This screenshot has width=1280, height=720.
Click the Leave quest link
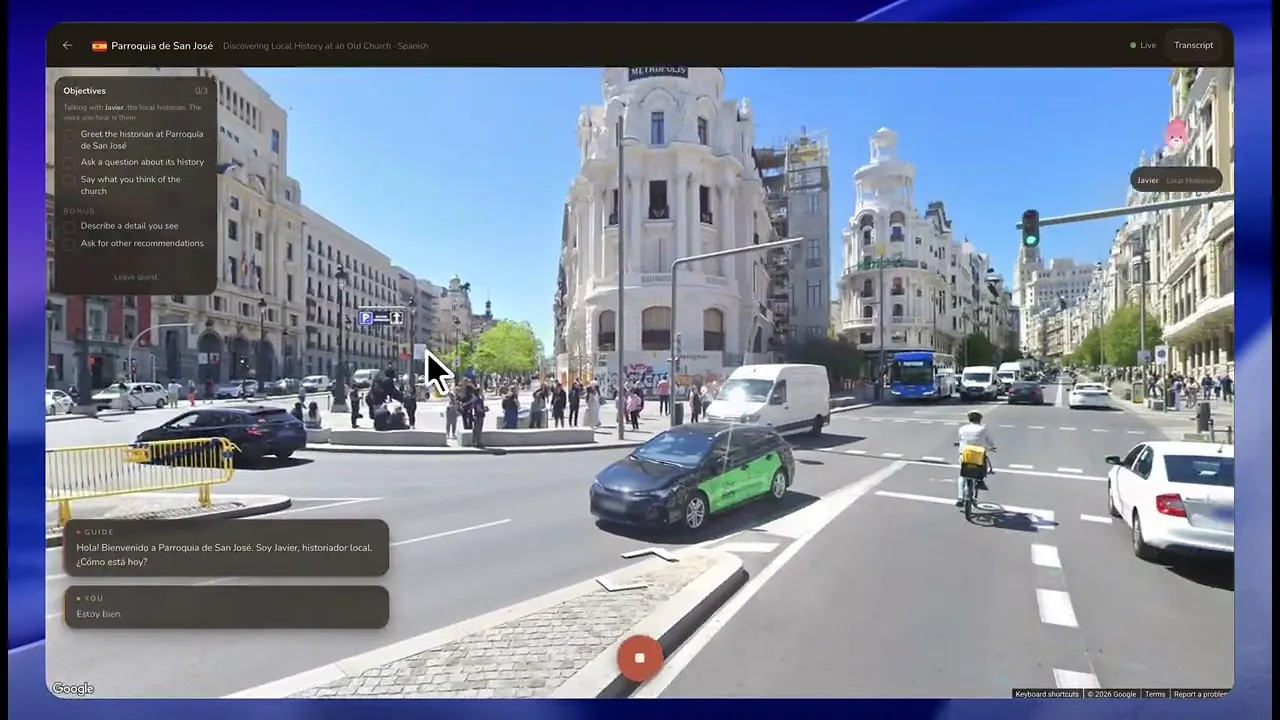[135, 277]
